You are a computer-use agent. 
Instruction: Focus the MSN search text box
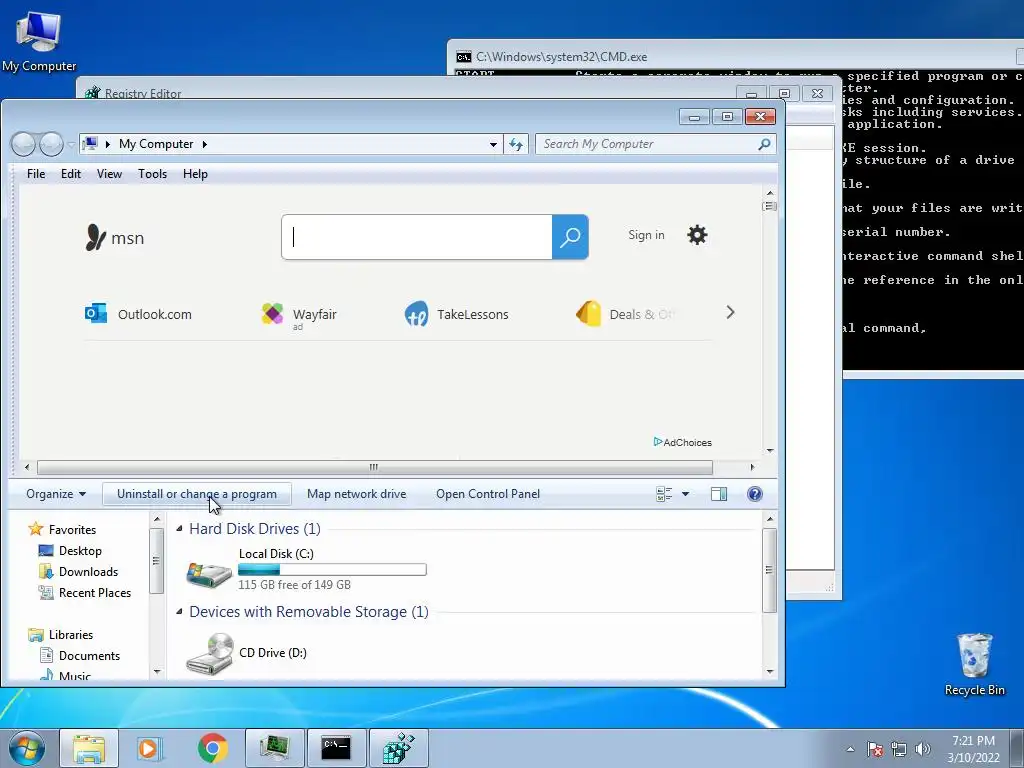[417, 236]
